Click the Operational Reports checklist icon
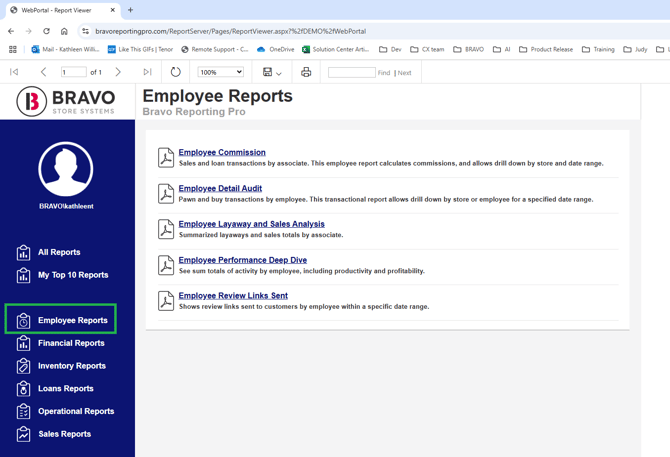 [x=24, y=411]
